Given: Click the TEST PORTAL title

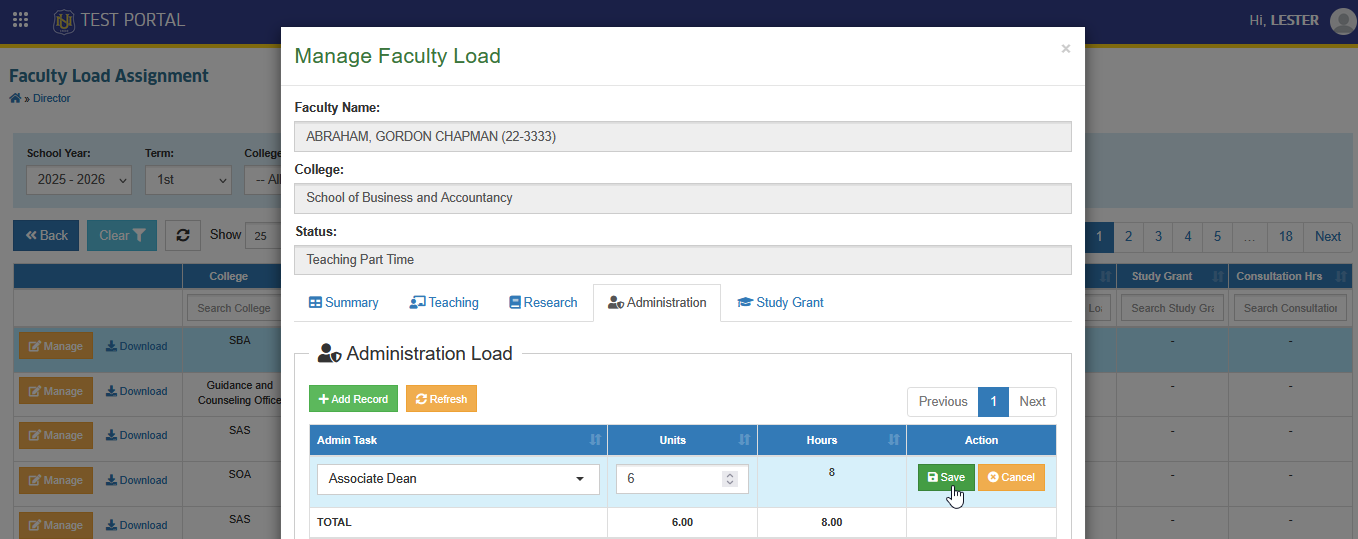Looking at the screenshot, I should pos(133,20).
